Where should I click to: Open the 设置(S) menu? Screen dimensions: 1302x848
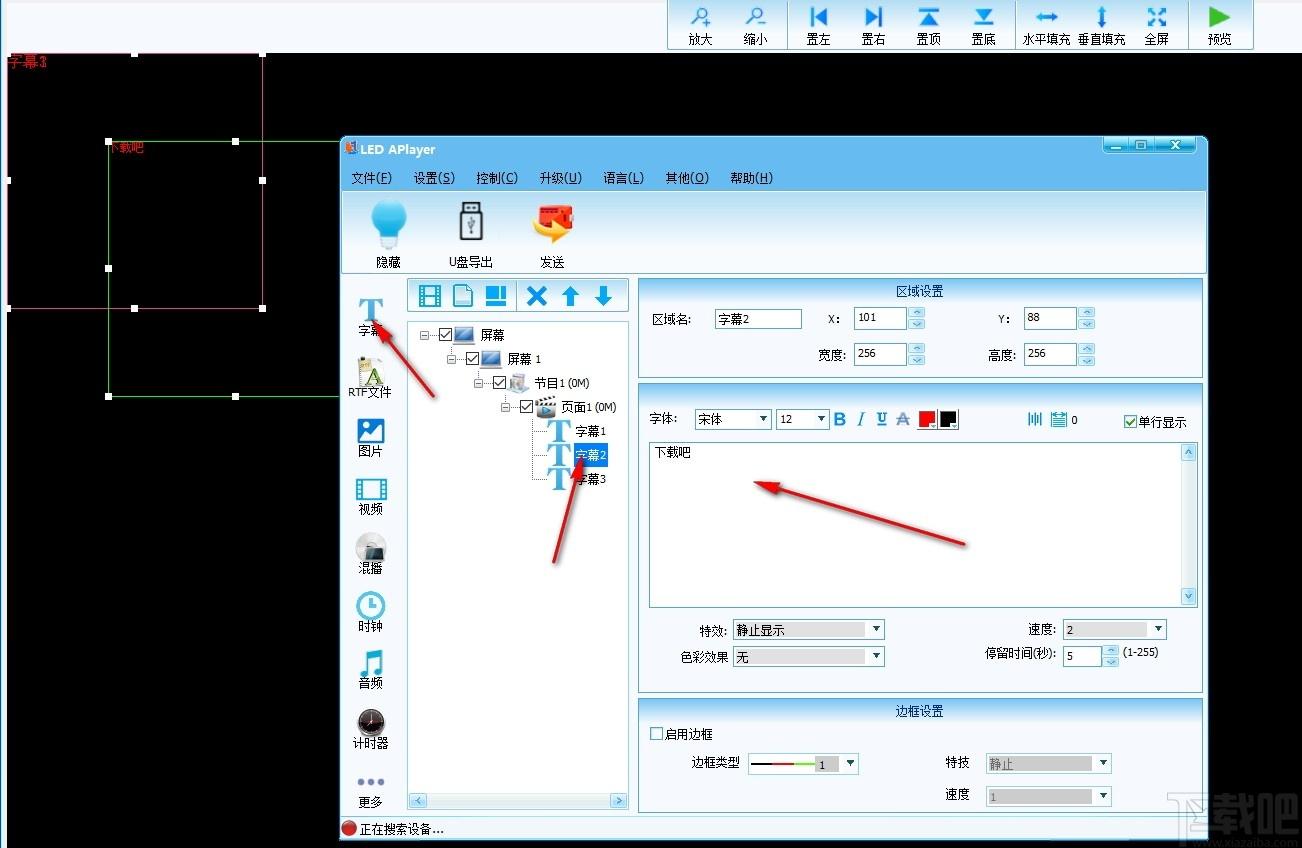coord(434,178)
